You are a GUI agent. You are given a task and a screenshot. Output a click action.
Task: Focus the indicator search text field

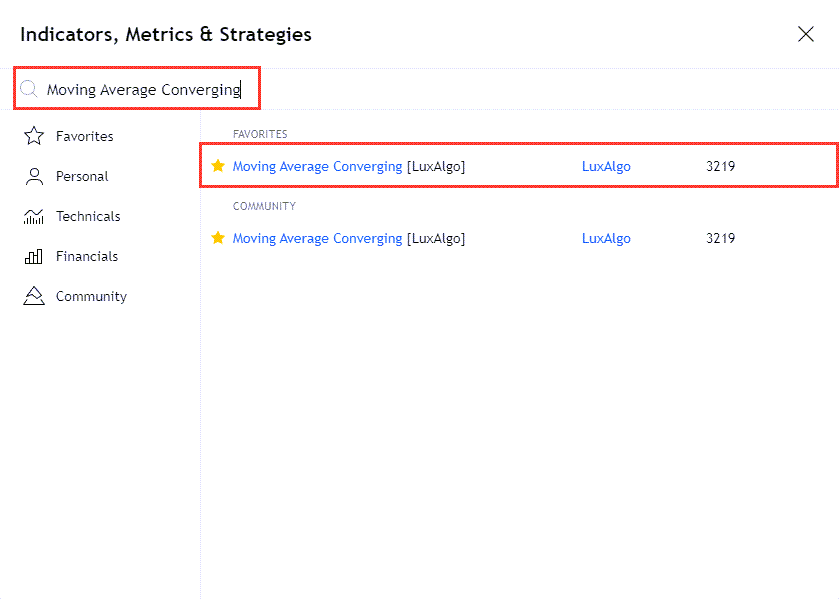145,89
